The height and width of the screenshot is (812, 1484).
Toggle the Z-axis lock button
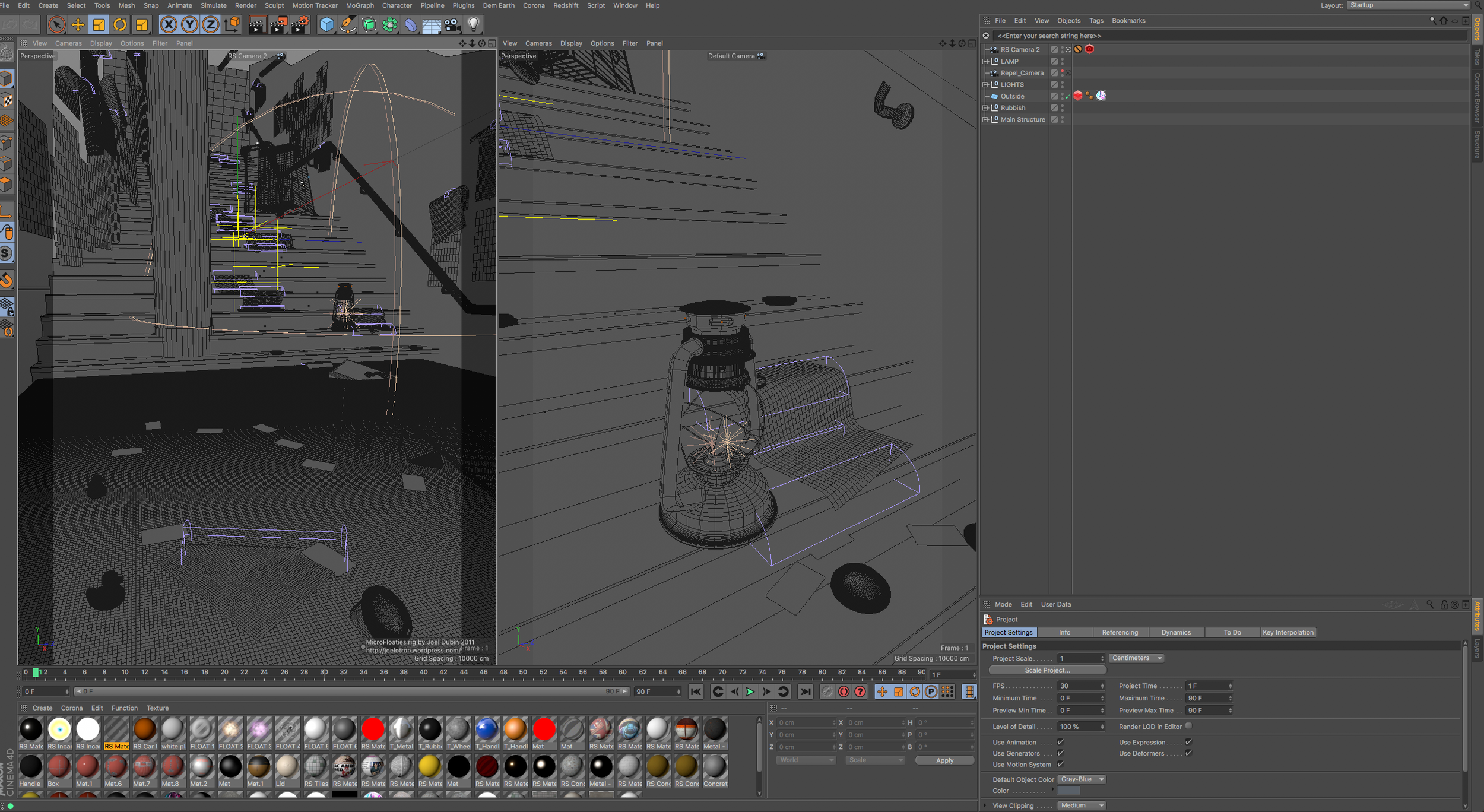click(x=210, y=25)
